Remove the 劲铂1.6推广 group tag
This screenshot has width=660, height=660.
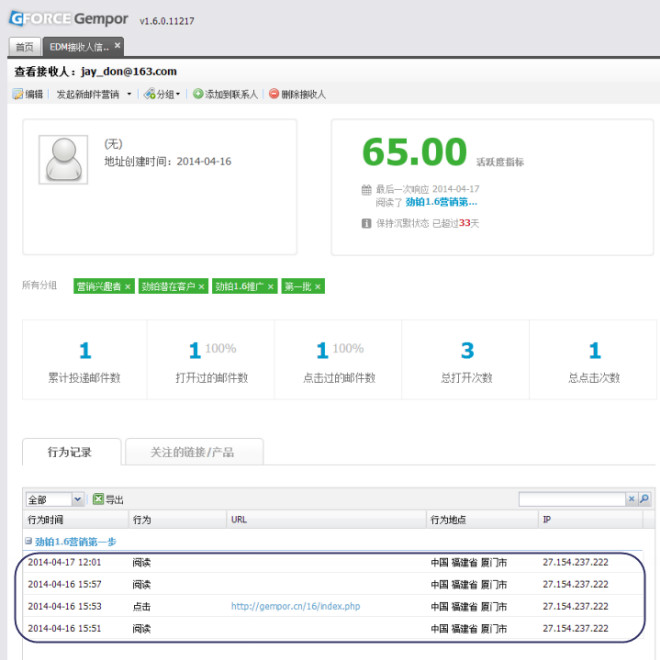click(271, 287)
